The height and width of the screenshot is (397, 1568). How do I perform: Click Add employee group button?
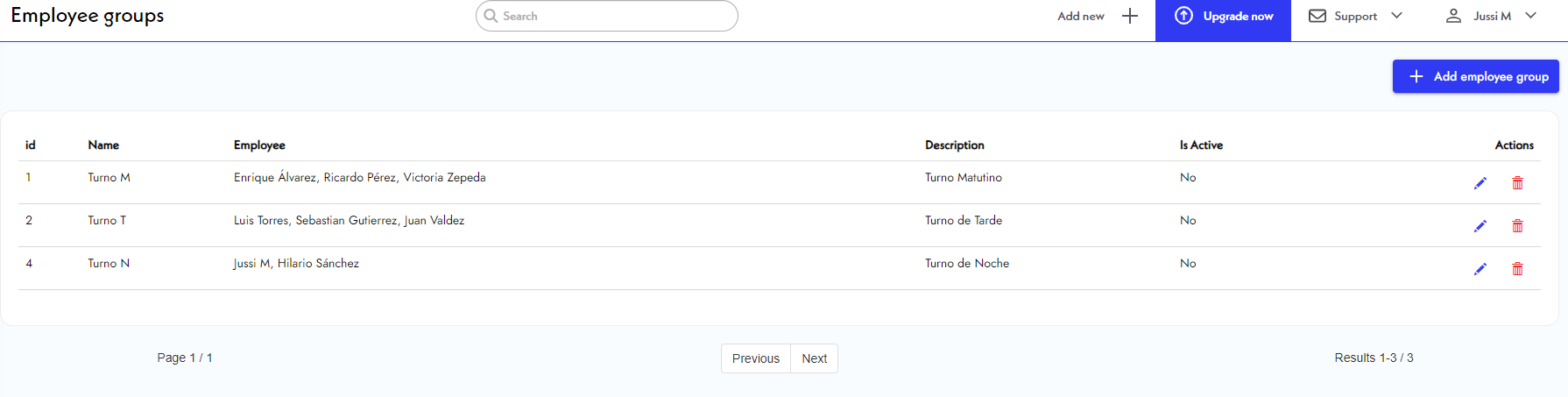(1475, 76)
